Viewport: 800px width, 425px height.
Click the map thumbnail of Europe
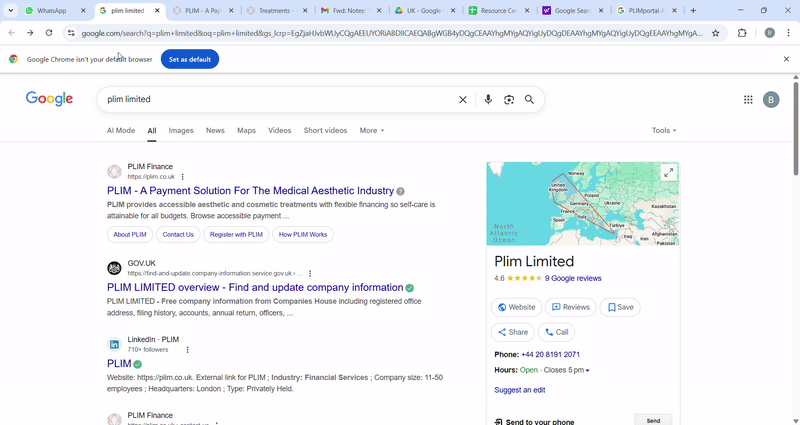(x=583, y=204)
